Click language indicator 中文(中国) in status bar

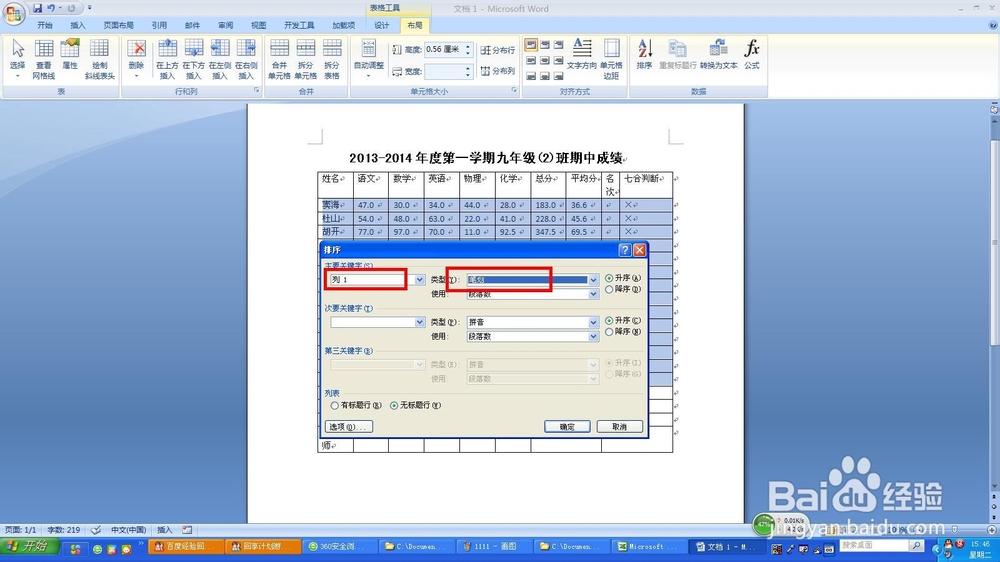[128, 530]
